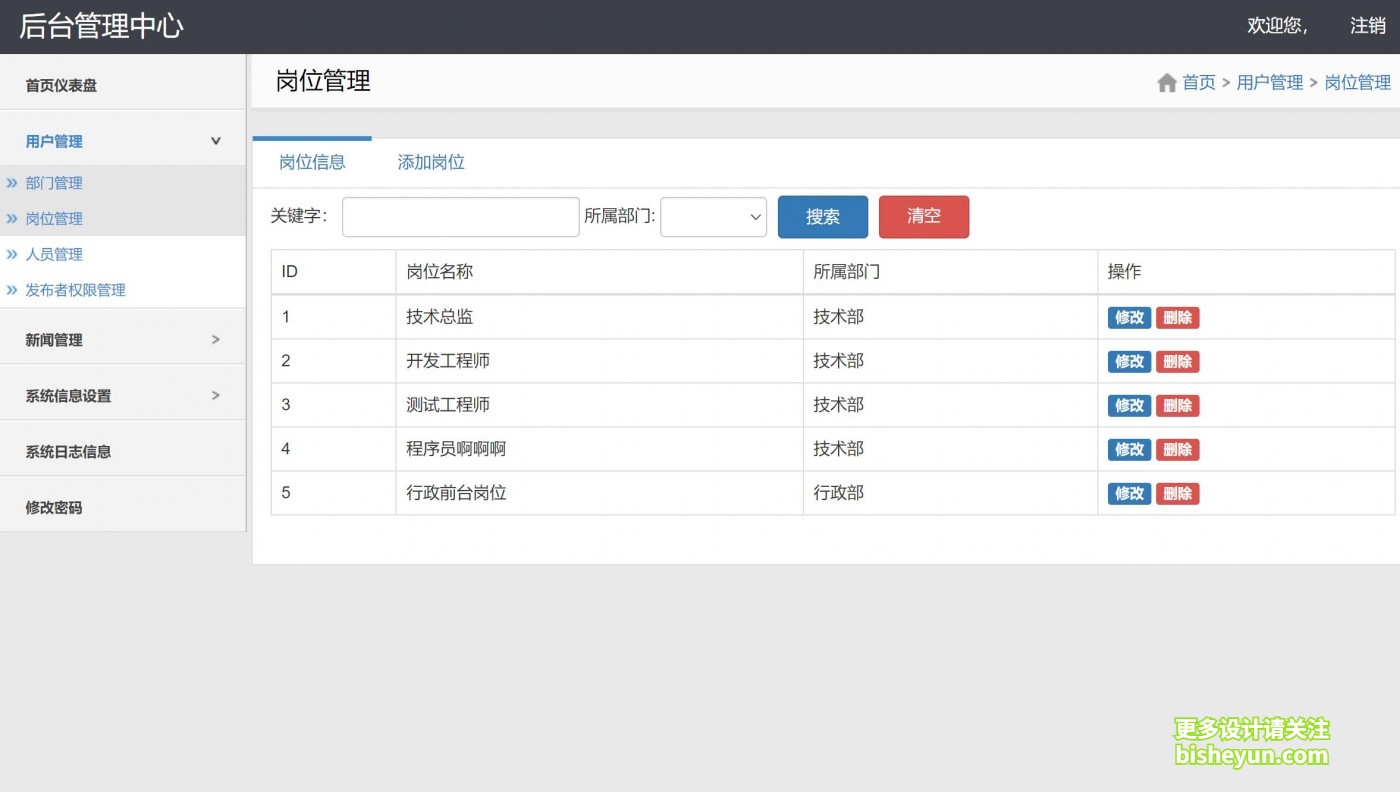Click 注销 to log out
1400x792 pixels.
tap(1367, 26)
